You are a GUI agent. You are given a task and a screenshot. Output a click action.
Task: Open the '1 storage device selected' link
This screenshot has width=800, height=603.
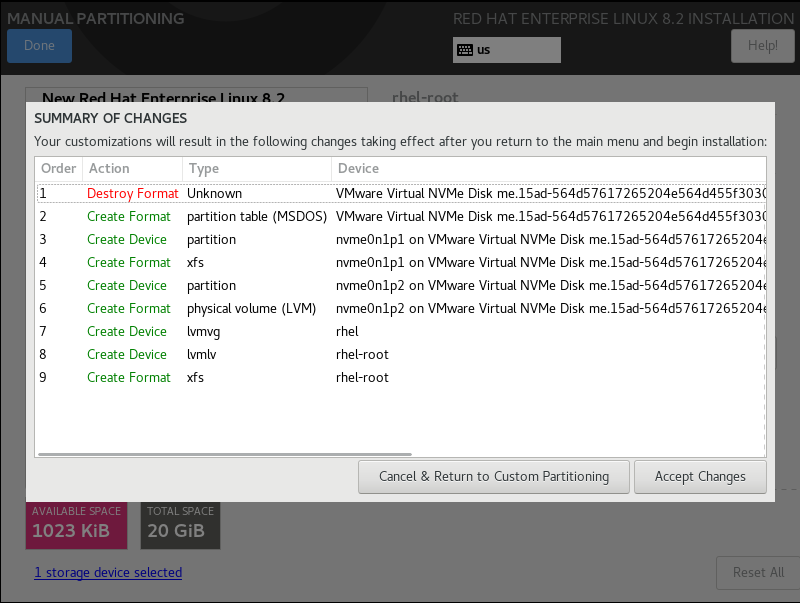(x=108, y=573)
